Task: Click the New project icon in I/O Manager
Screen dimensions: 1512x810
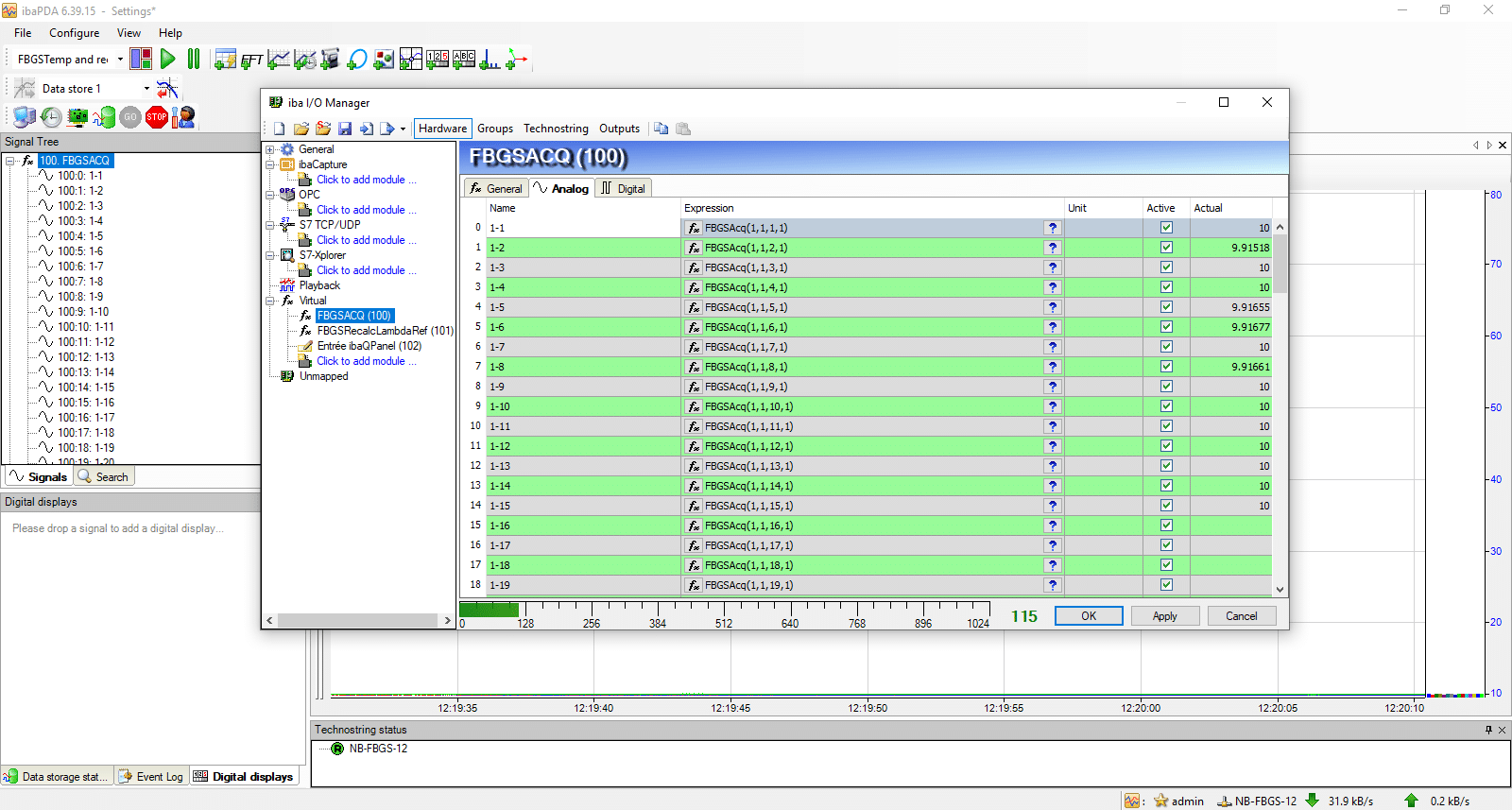Action: (x=279, y=129)
